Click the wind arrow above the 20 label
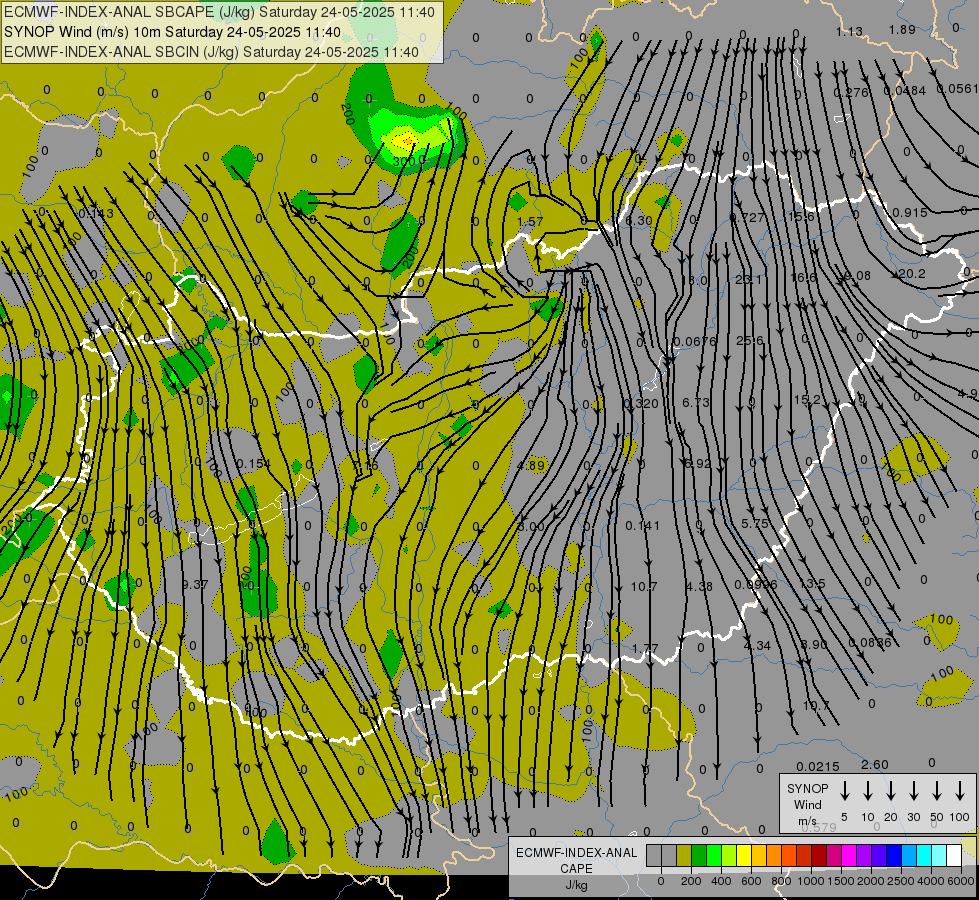979x900 pixels. [x=891, y=791]
